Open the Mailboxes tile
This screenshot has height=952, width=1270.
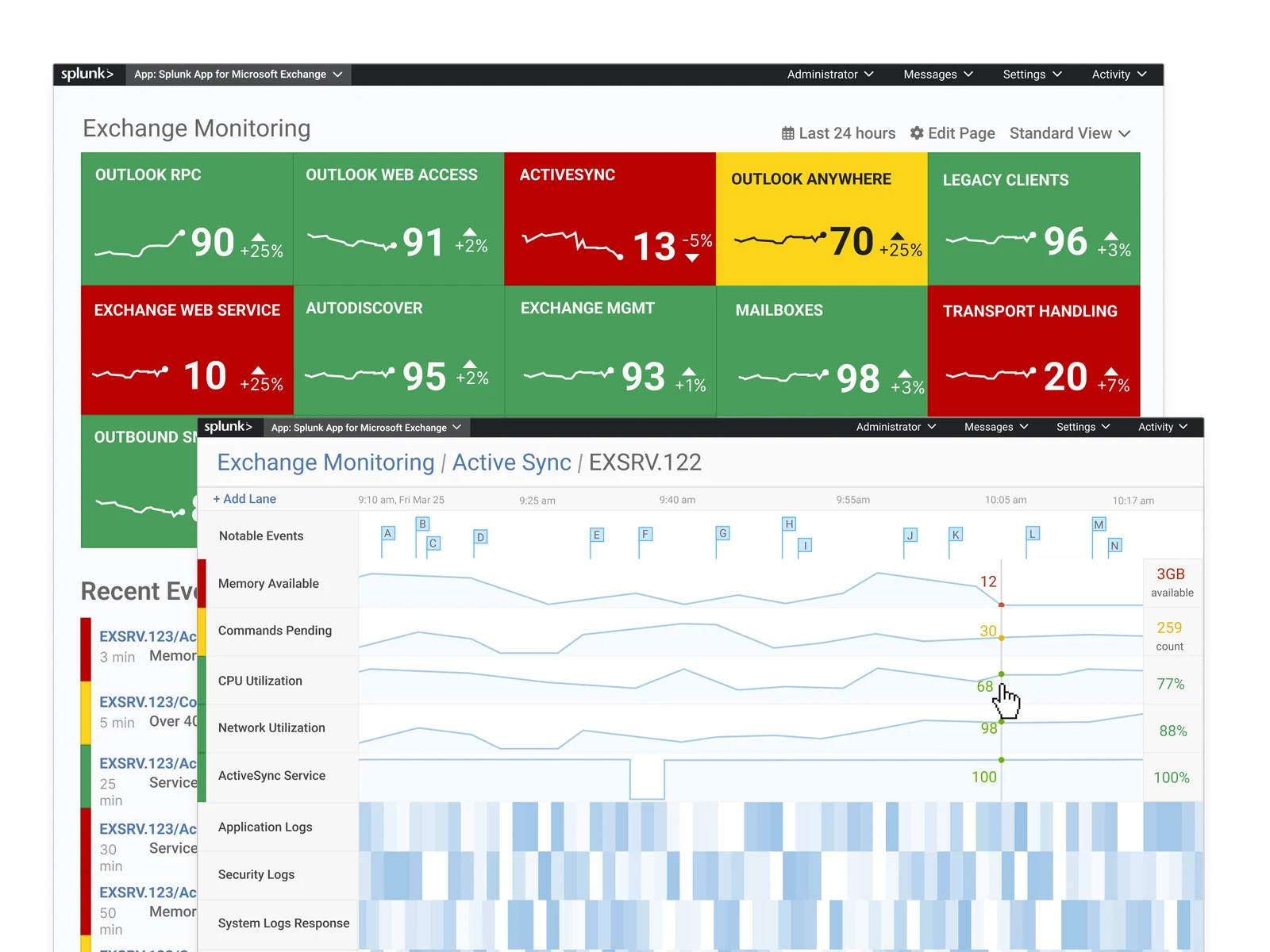tap(822, 351)
